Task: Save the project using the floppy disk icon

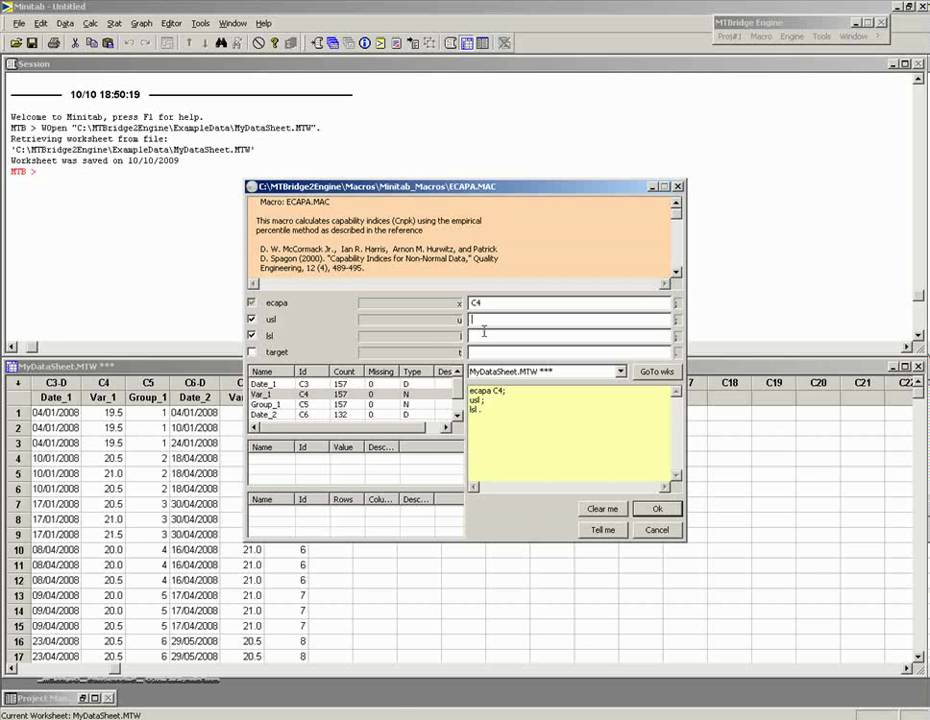Action: (x=32, y=43)
